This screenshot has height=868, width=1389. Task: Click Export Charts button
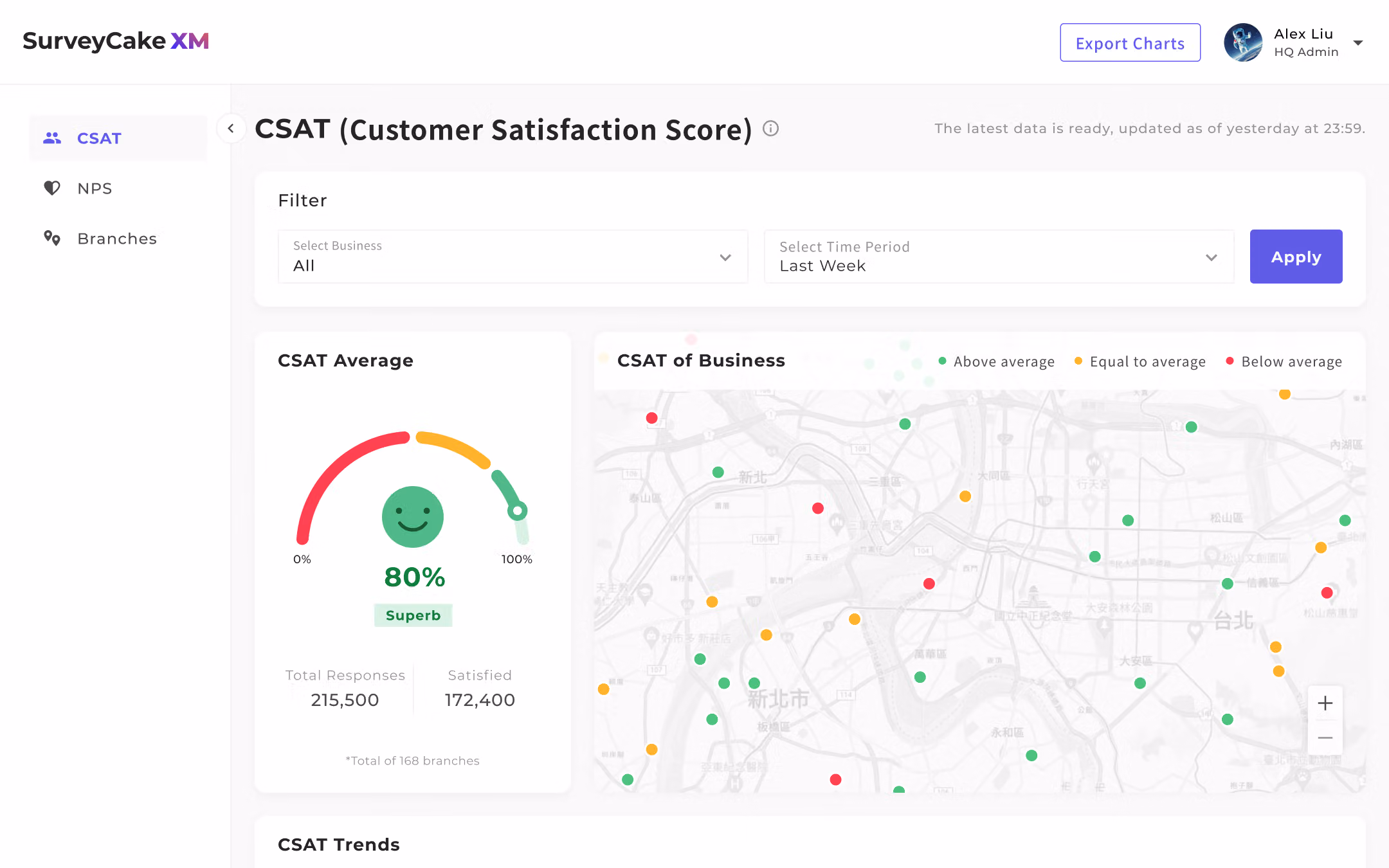tap(1130, 43)
